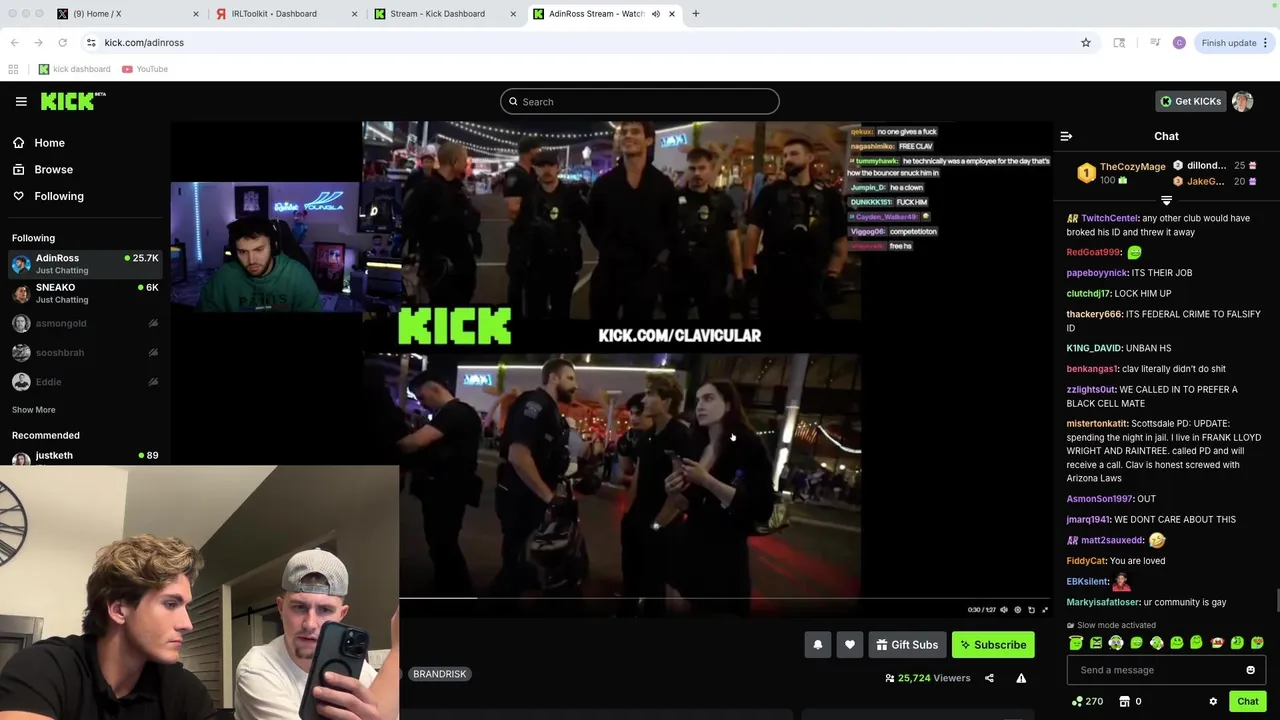Collapse the chat panel via arrow icon

[1066, 136]
